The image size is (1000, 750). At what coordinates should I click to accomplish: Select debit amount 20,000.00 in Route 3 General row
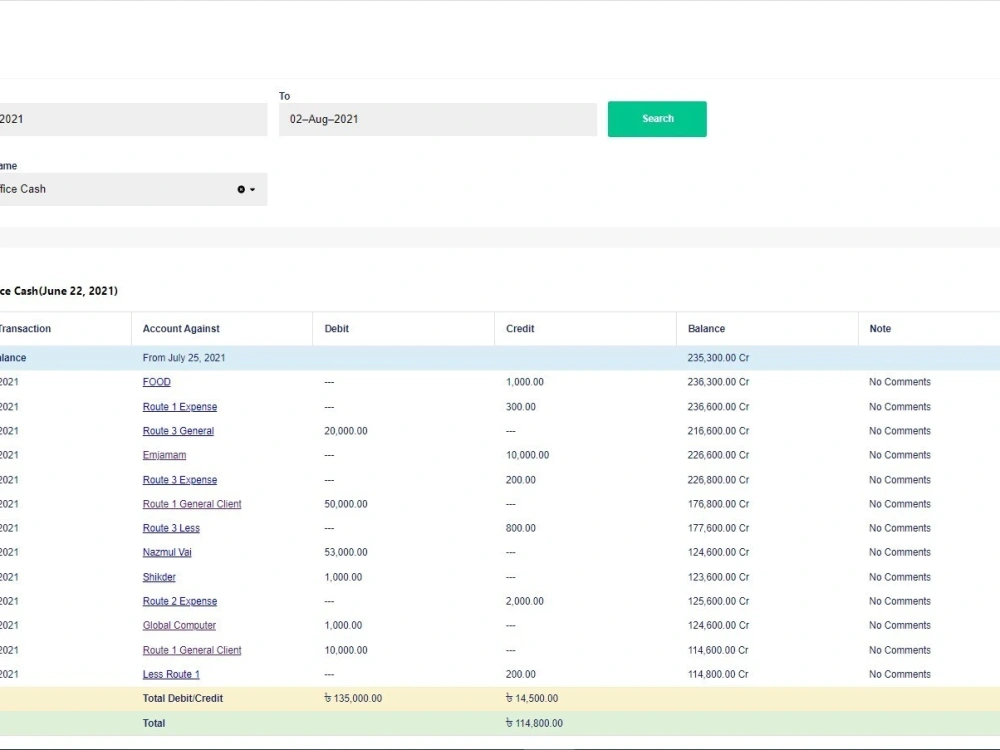346,431
